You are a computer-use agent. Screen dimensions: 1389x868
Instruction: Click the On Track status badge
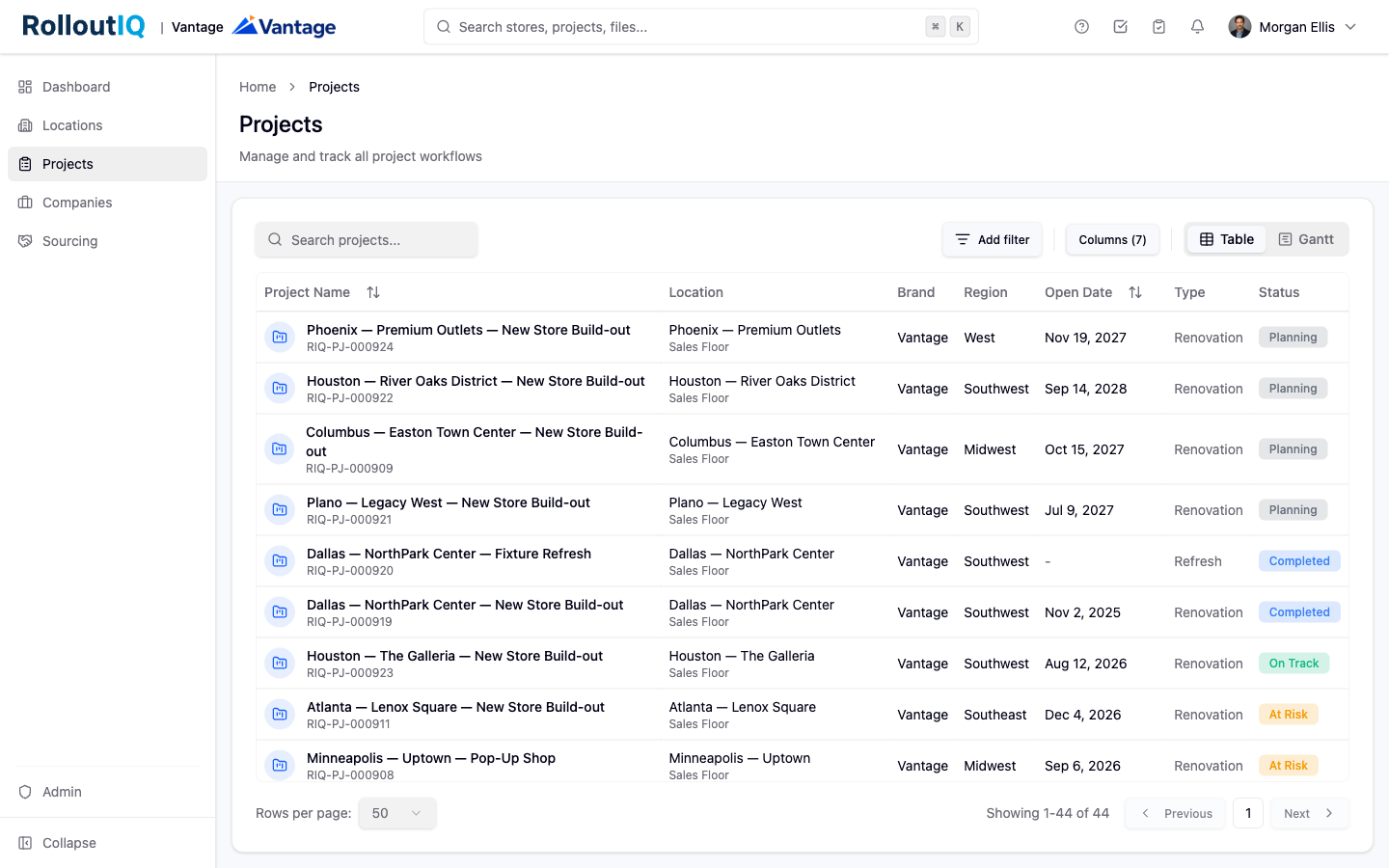pyautogui.click(x=1294, y=664)
